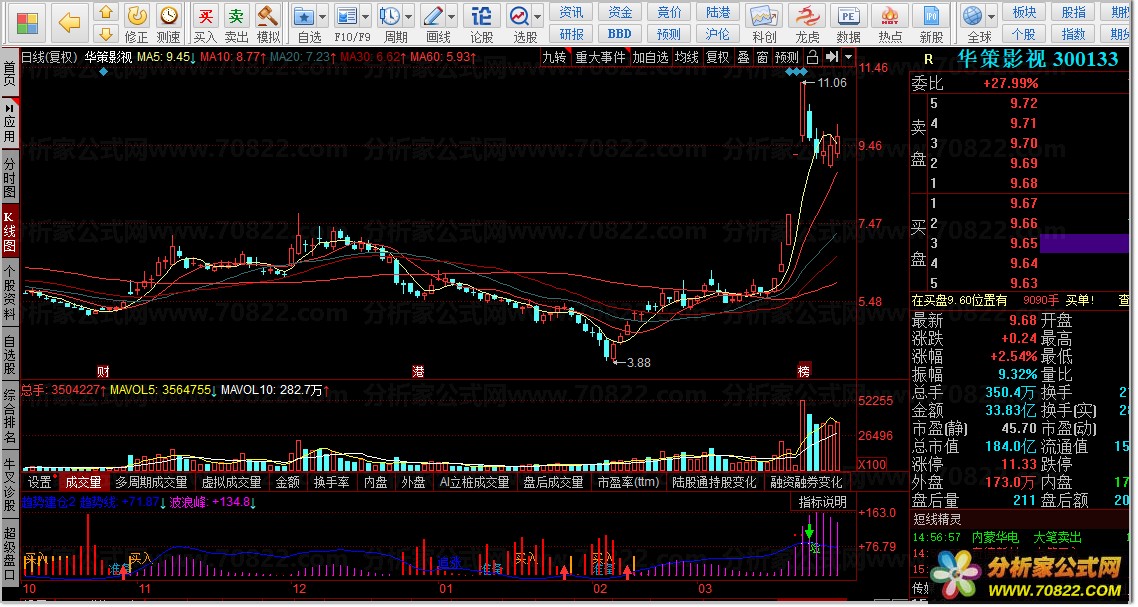The width and height of the screenshot is (1138, 607).
Task: Open the colorful home grid icon
Action: [27, 23]
